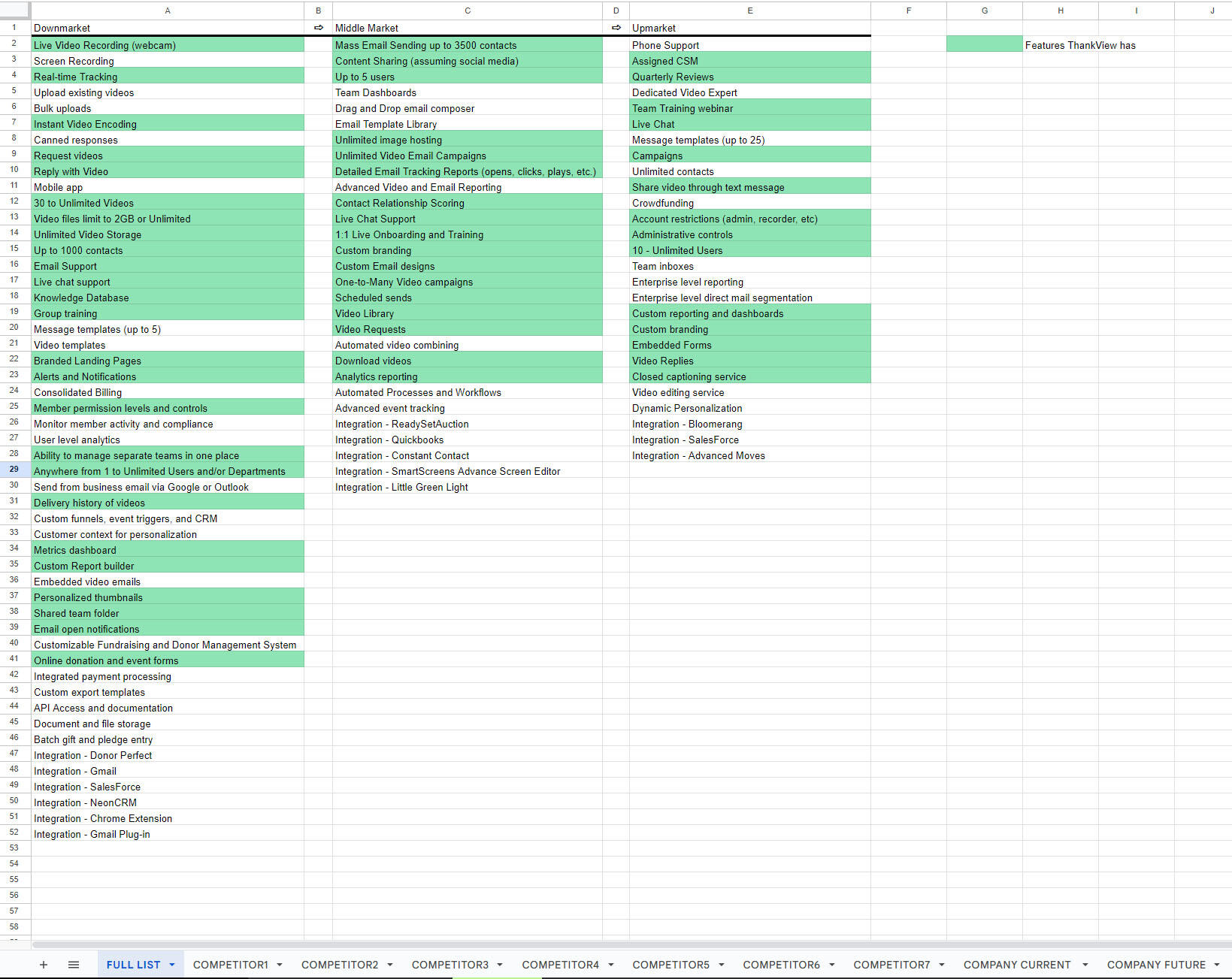This screenshot has width=1232, height=979.
Task: Select the 'Features ThankView has' cell
Action: point(1080,45)
